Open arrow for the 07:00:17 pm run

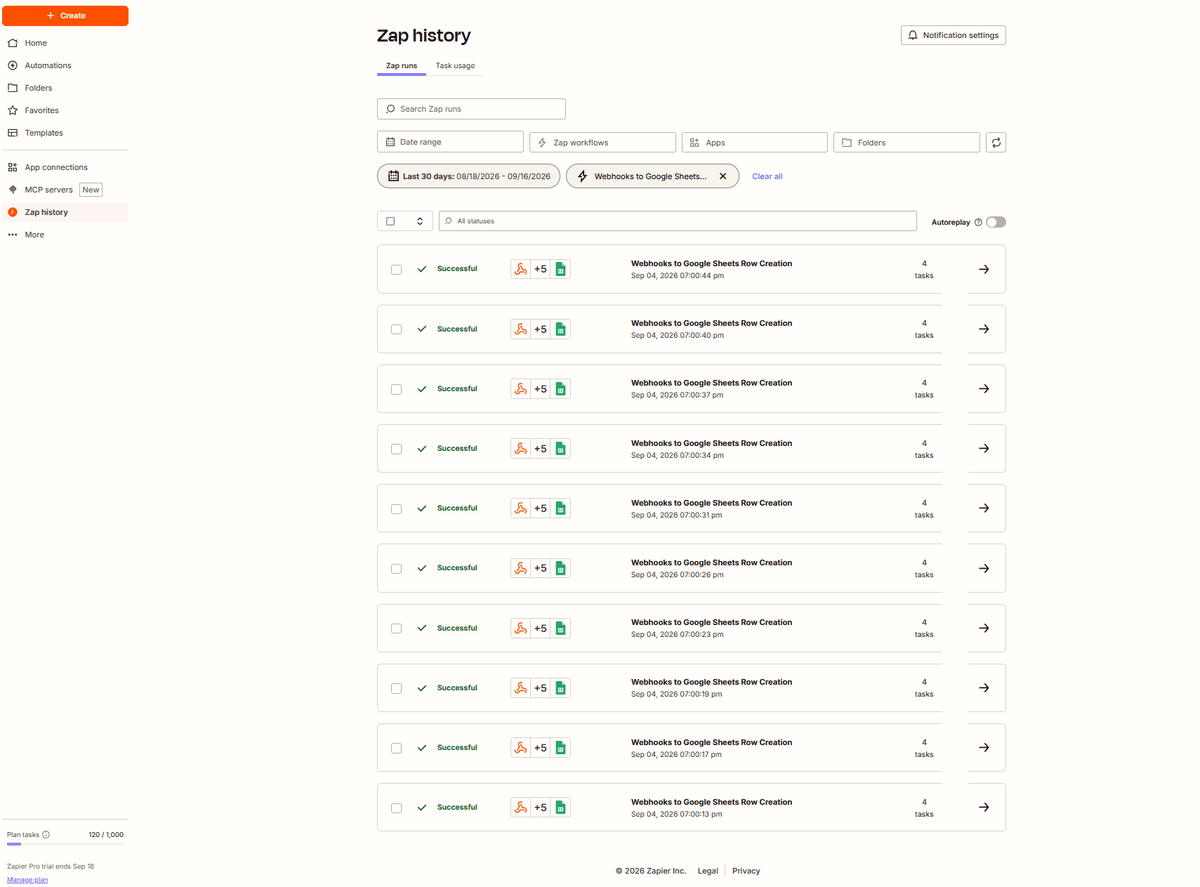984,748
